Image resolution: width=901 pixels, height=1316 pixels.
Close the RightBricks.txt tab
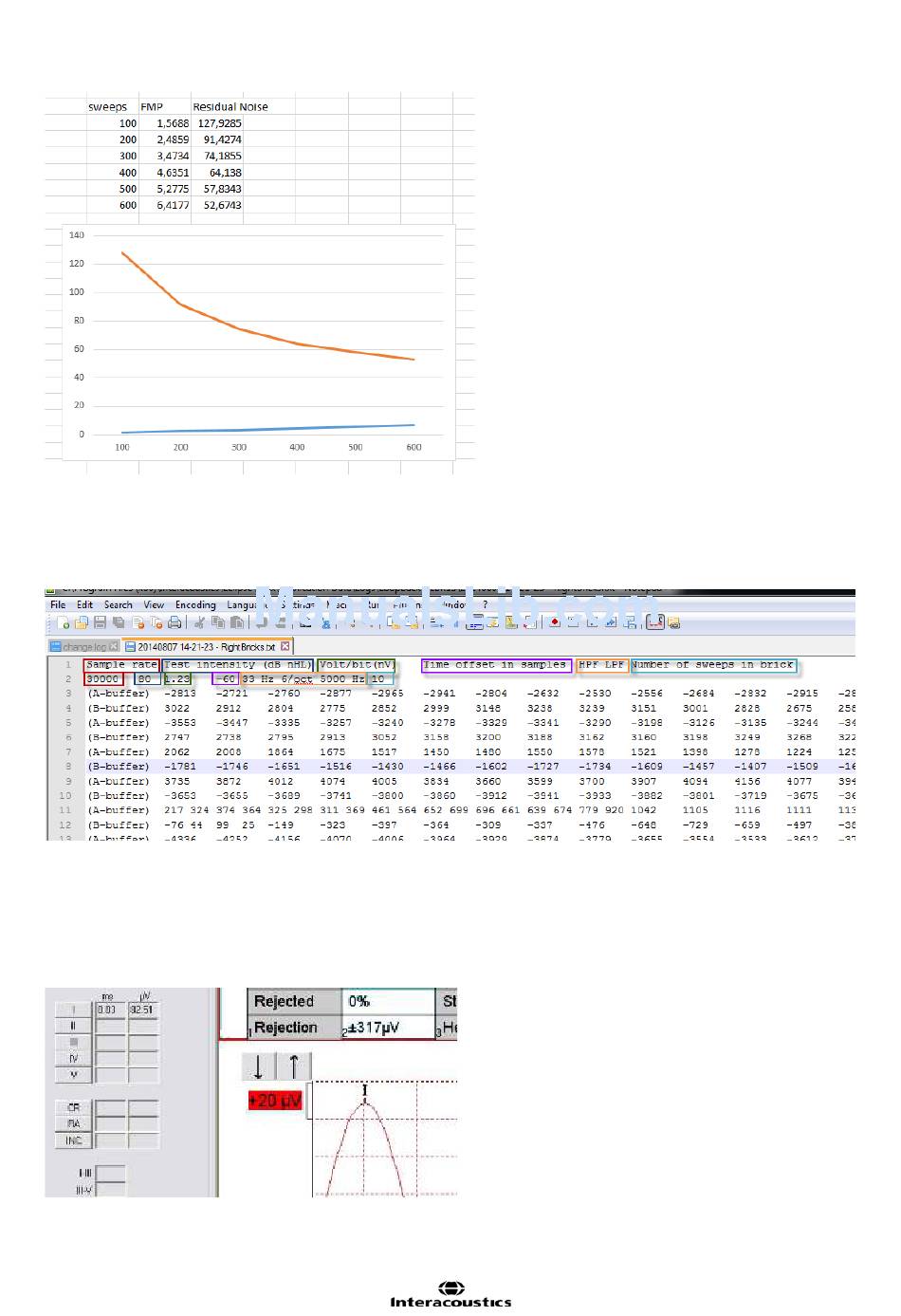pos(285,647)
